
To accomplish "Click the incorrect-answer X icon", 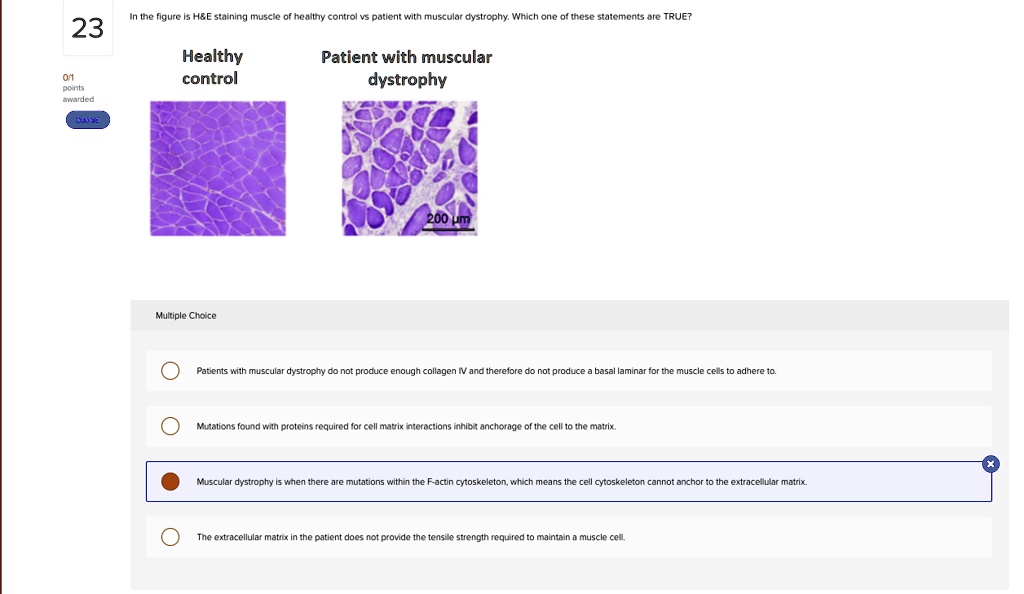I will [x=989, y=463].
